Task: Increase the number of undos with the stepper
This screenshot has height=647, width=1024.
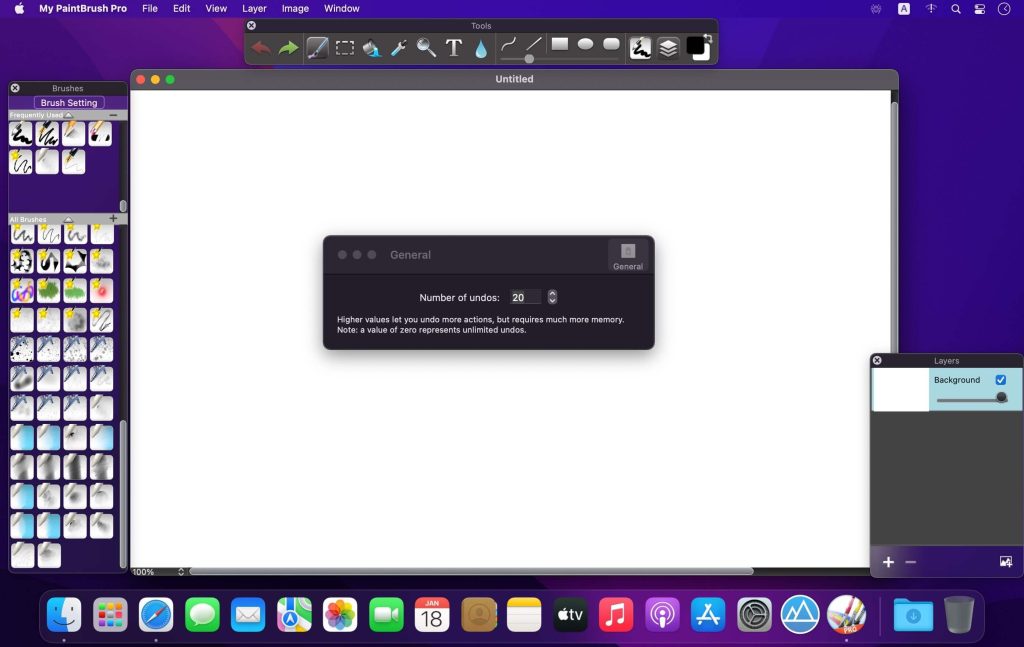Action: click(551, 294)
